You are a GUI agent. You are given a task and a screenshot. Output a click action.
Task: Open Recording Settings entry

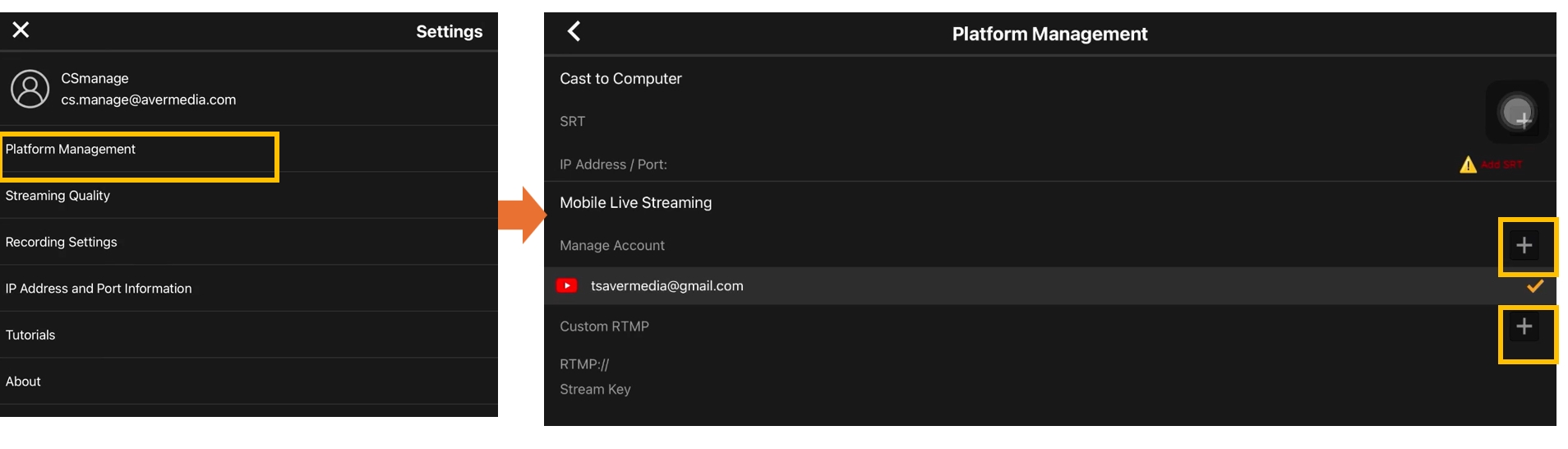pos(62,243)
